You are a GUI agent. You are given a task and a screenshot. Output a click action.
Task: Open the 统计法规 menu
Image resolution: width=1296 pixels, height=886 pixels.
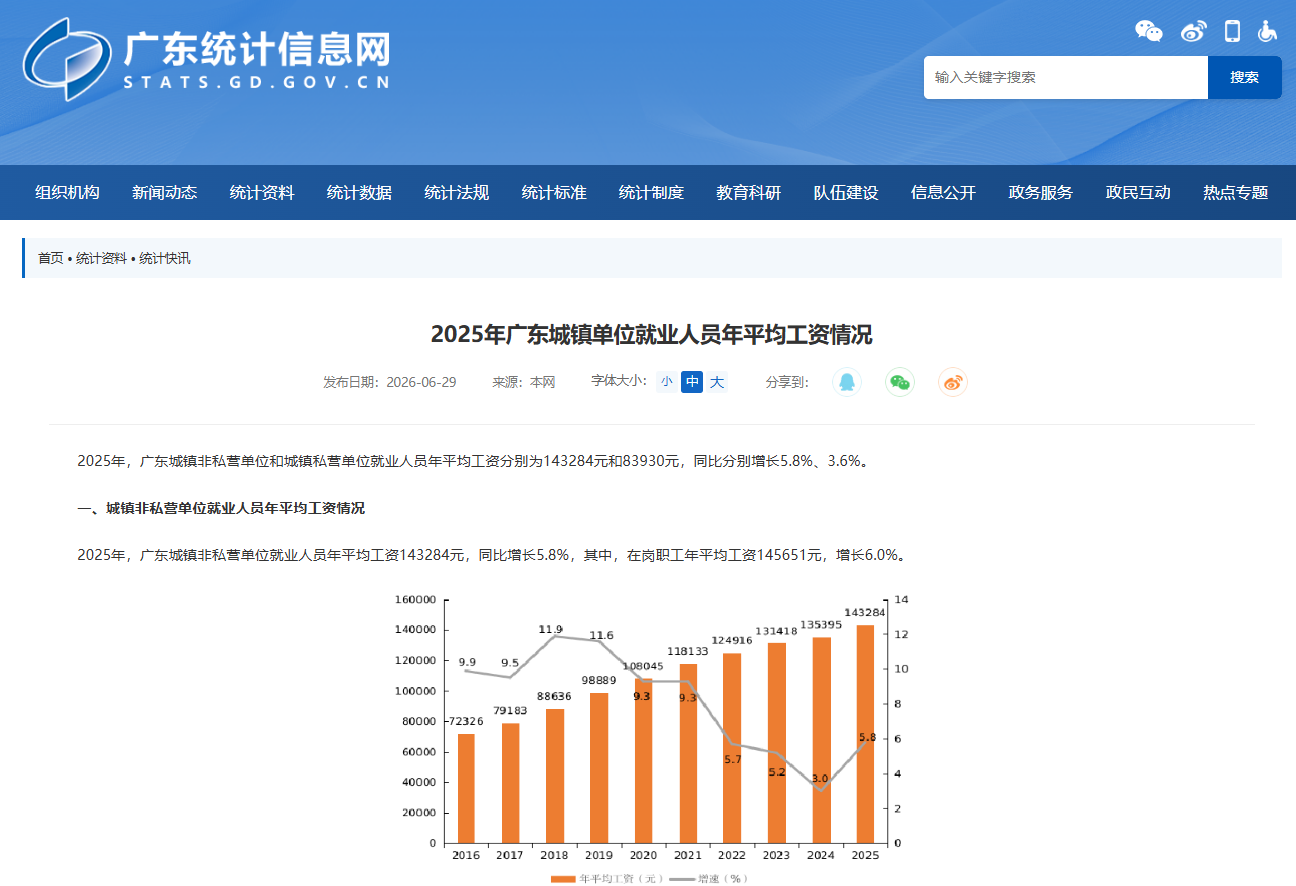click(457, 193)
